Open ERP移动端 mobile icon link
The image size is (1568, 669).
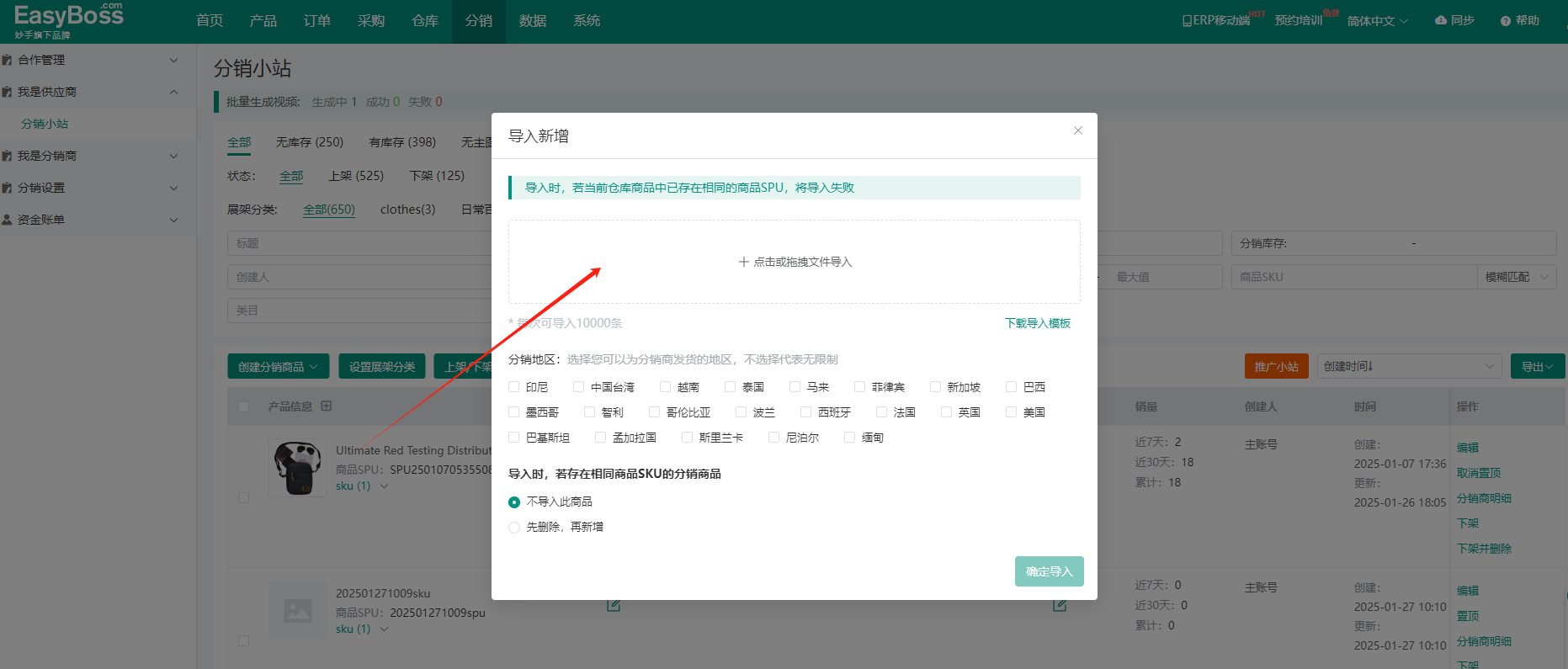[1187, 20]
